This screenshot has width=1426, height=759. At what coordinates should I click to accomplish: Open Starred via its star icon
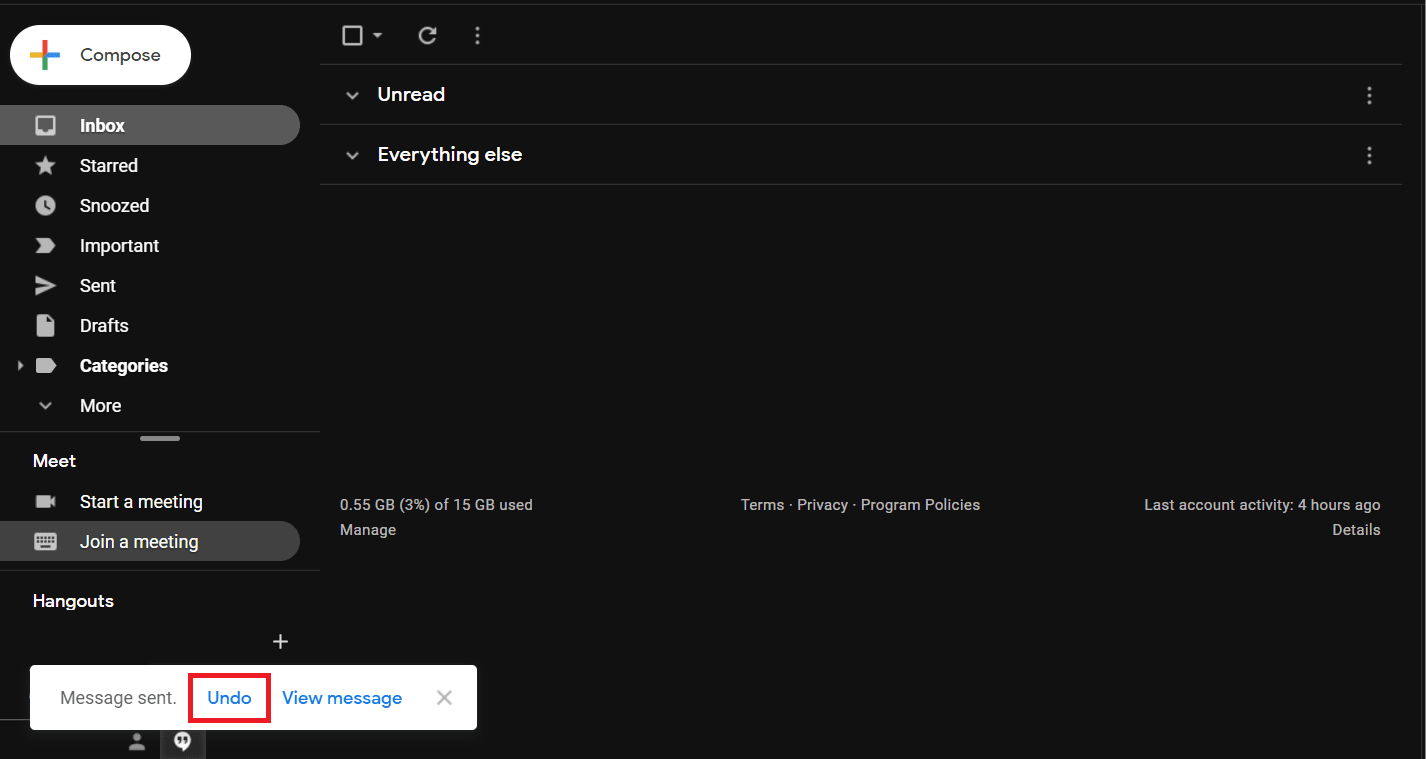coord(45,165)
